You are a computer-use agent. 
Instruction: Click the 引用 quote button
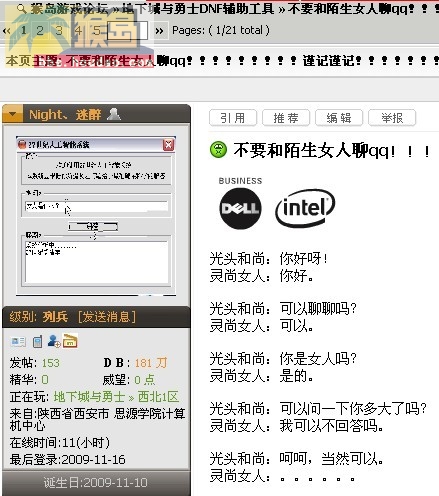(233, 118)
